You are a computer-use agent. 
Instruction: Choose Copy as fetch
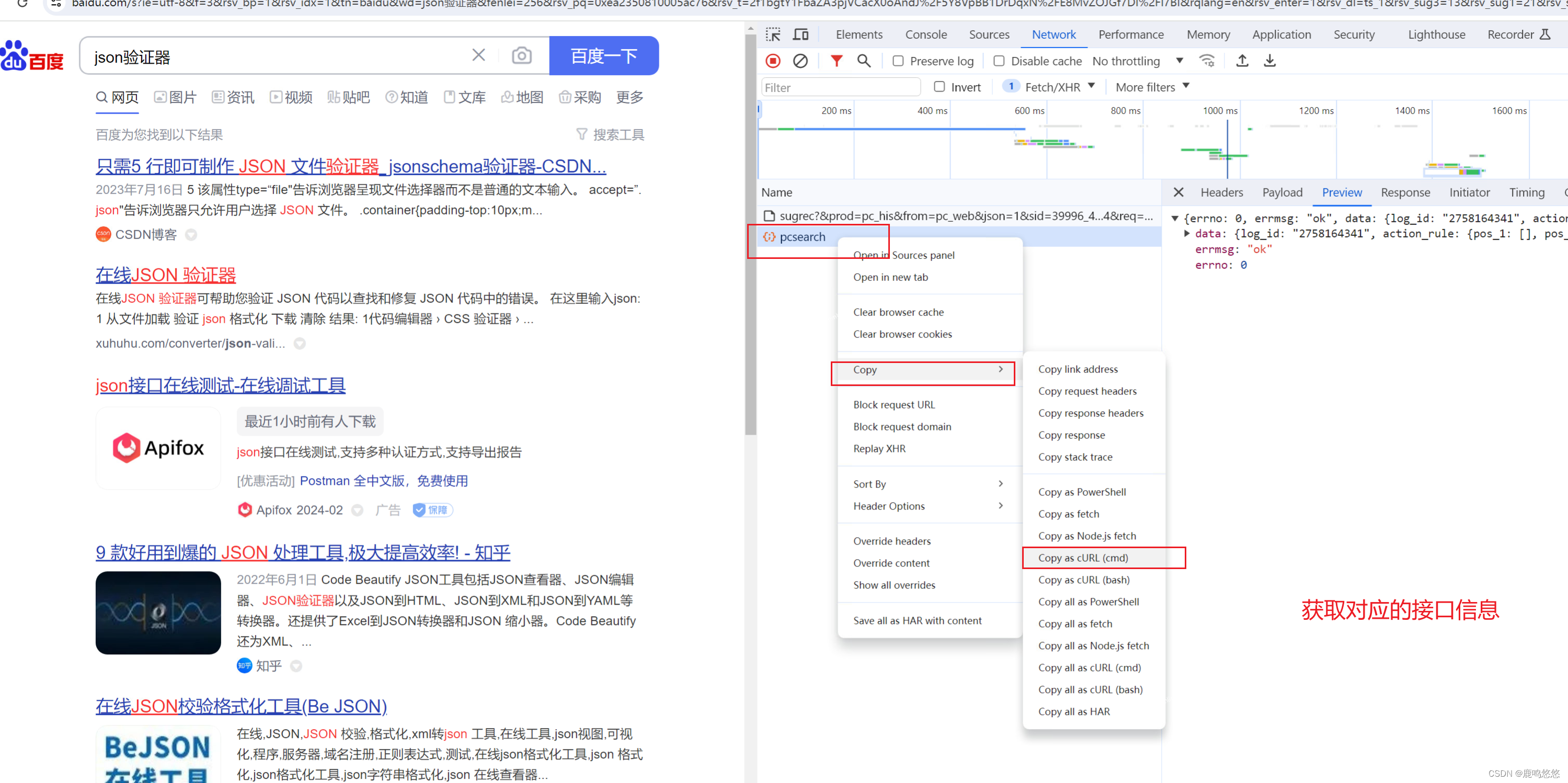1094,515
